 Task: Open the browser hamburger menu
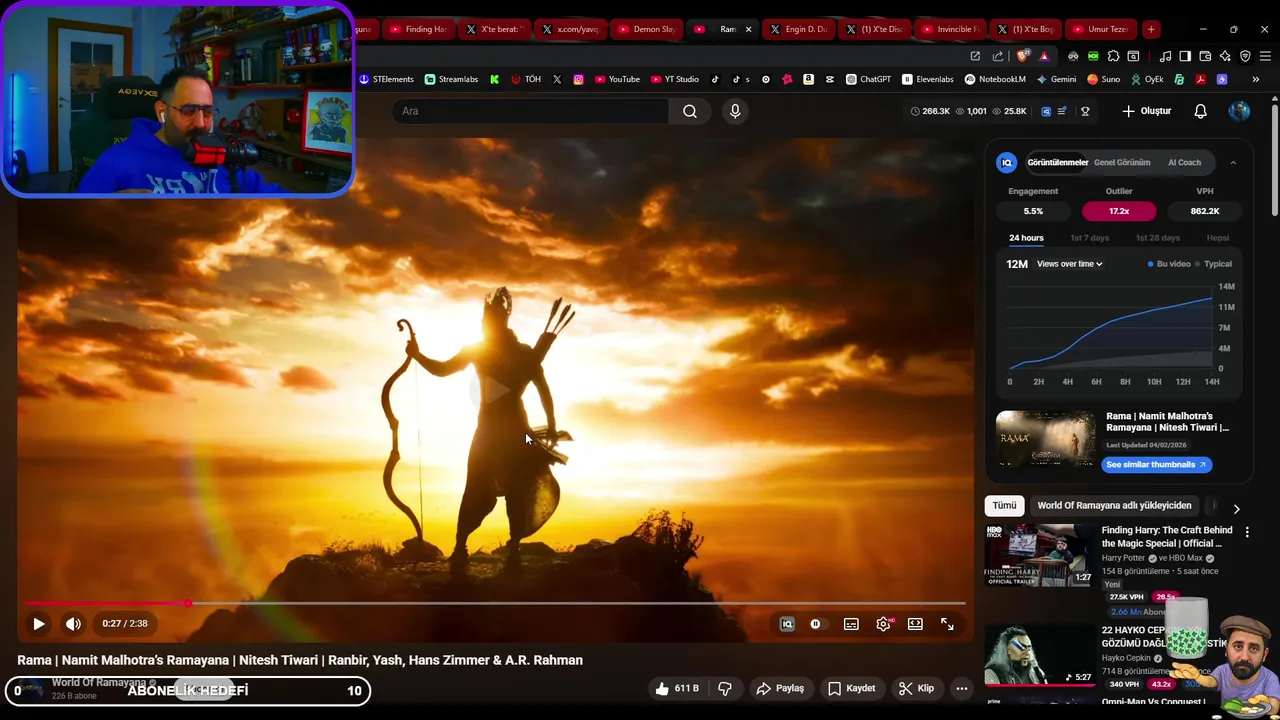coord(1265,56)
